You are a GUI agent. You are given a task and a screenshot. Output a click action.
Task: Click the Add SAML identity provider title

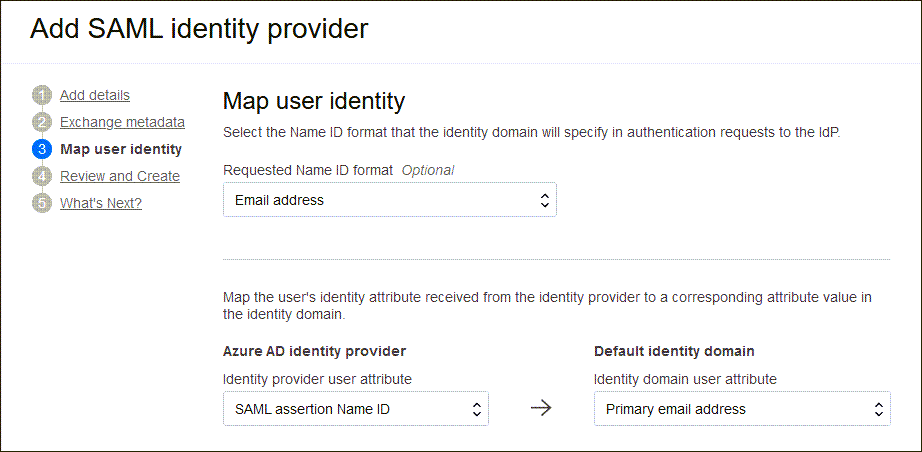click(x=199, y=29)
